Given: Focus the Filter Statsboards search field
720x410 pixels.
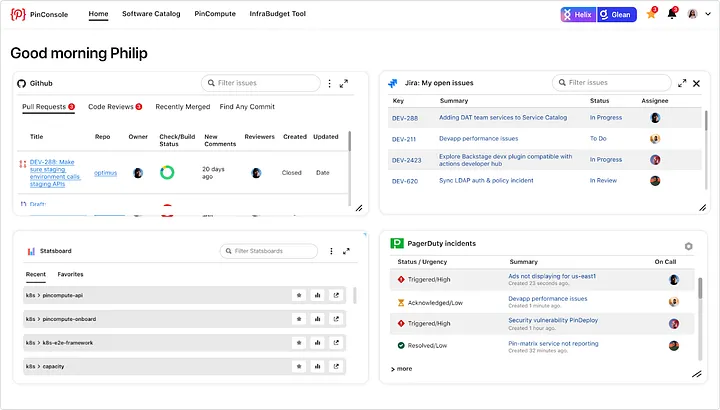Looking at the screenshot, I should point(269,251).
